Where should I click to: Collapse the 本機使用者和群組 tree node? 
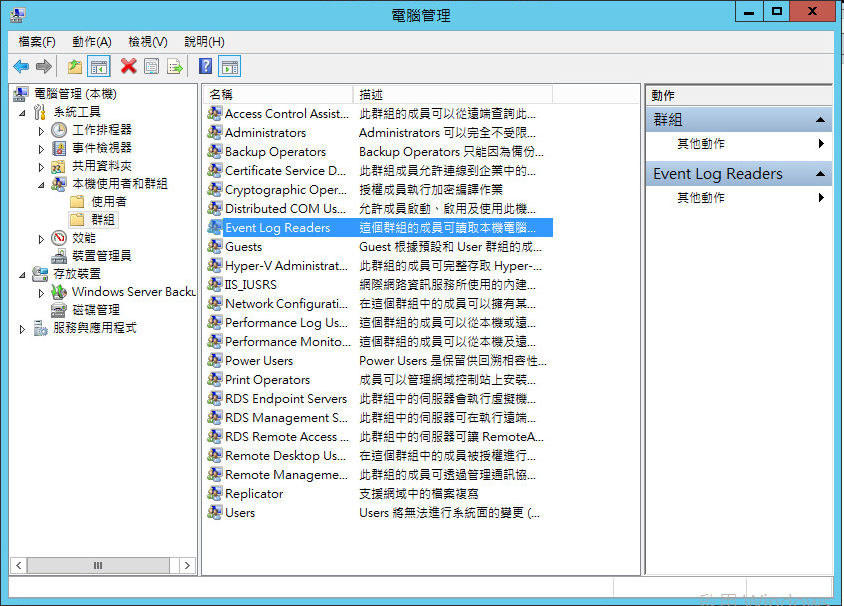[41, 185]
